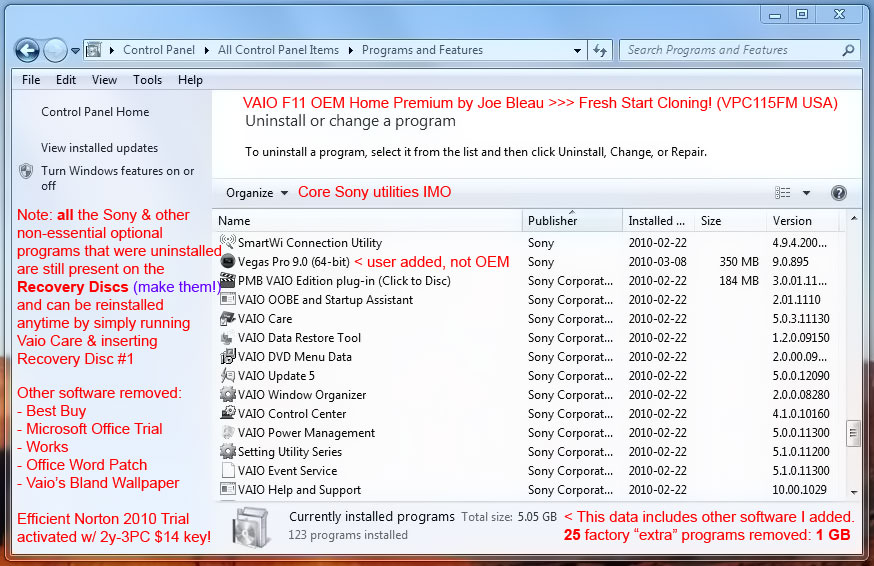Screen dimensions: 874x566
Task: Select VAIO OOBE and Startup Assistant icon
Action: click(227, 299)
